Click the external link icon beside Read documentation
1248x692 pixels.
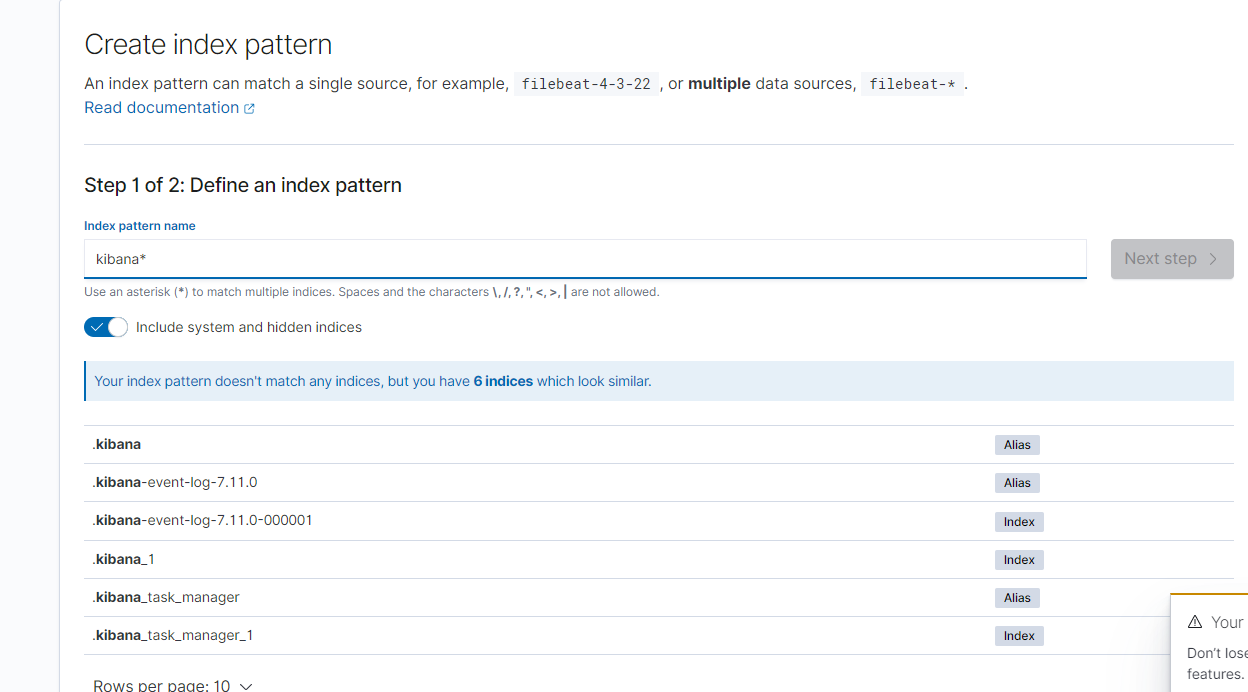249,107
